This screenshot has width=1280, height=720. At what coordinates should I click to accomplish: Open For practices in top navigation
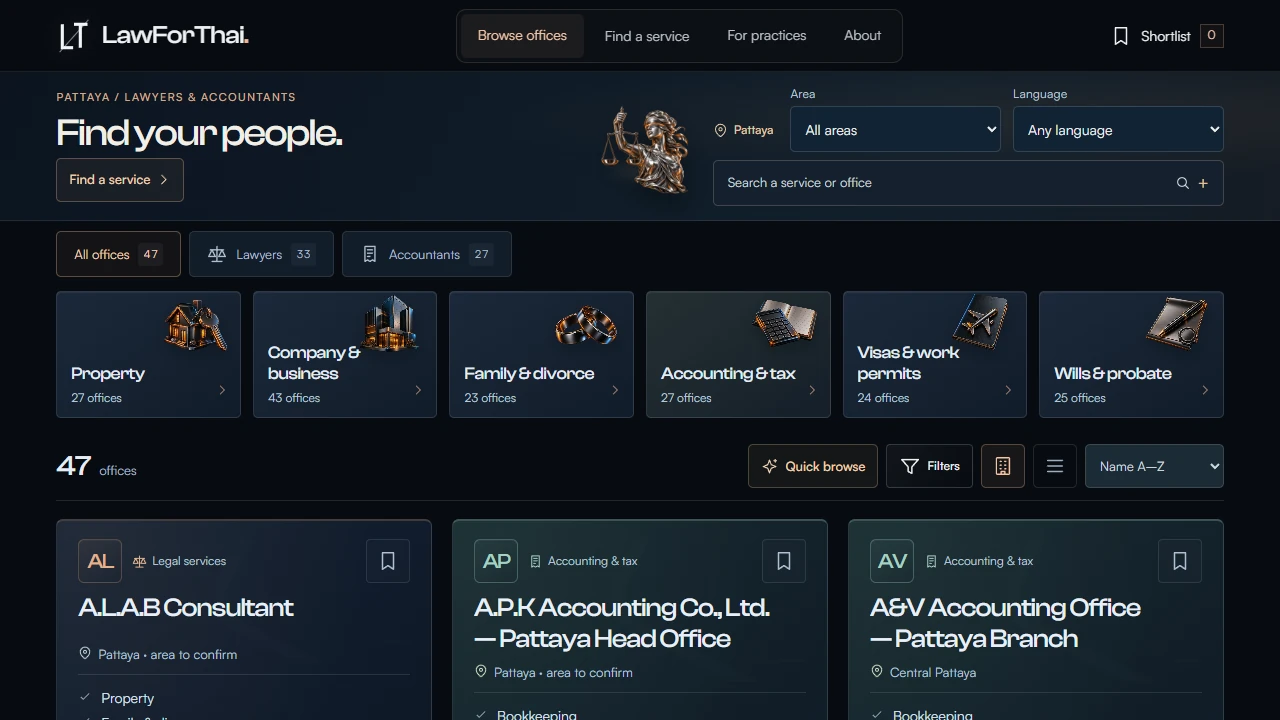767,36
